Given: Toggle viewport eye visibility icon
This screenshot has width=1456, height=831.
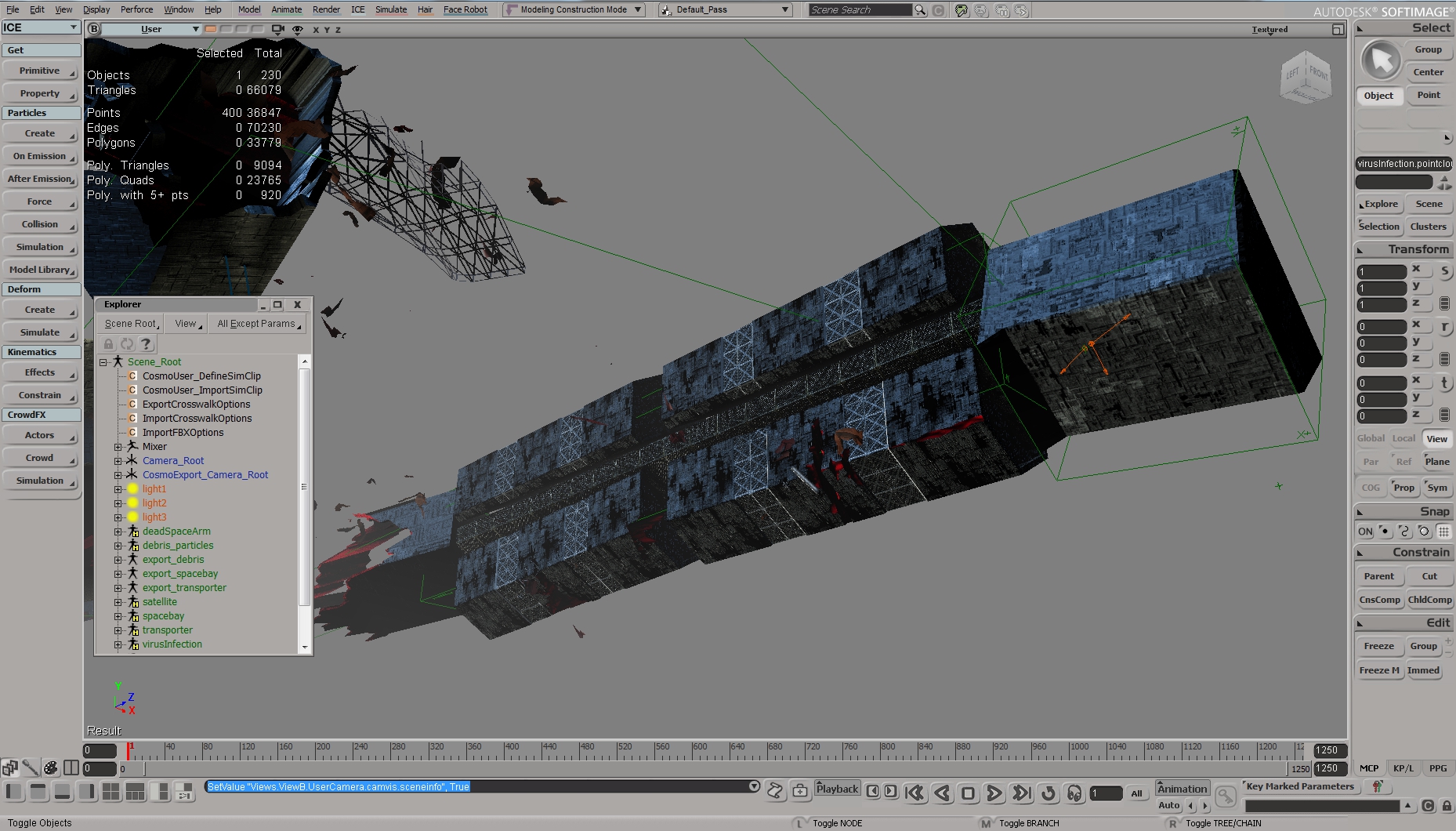Looking at the screenshot, I should click(297, 30).
